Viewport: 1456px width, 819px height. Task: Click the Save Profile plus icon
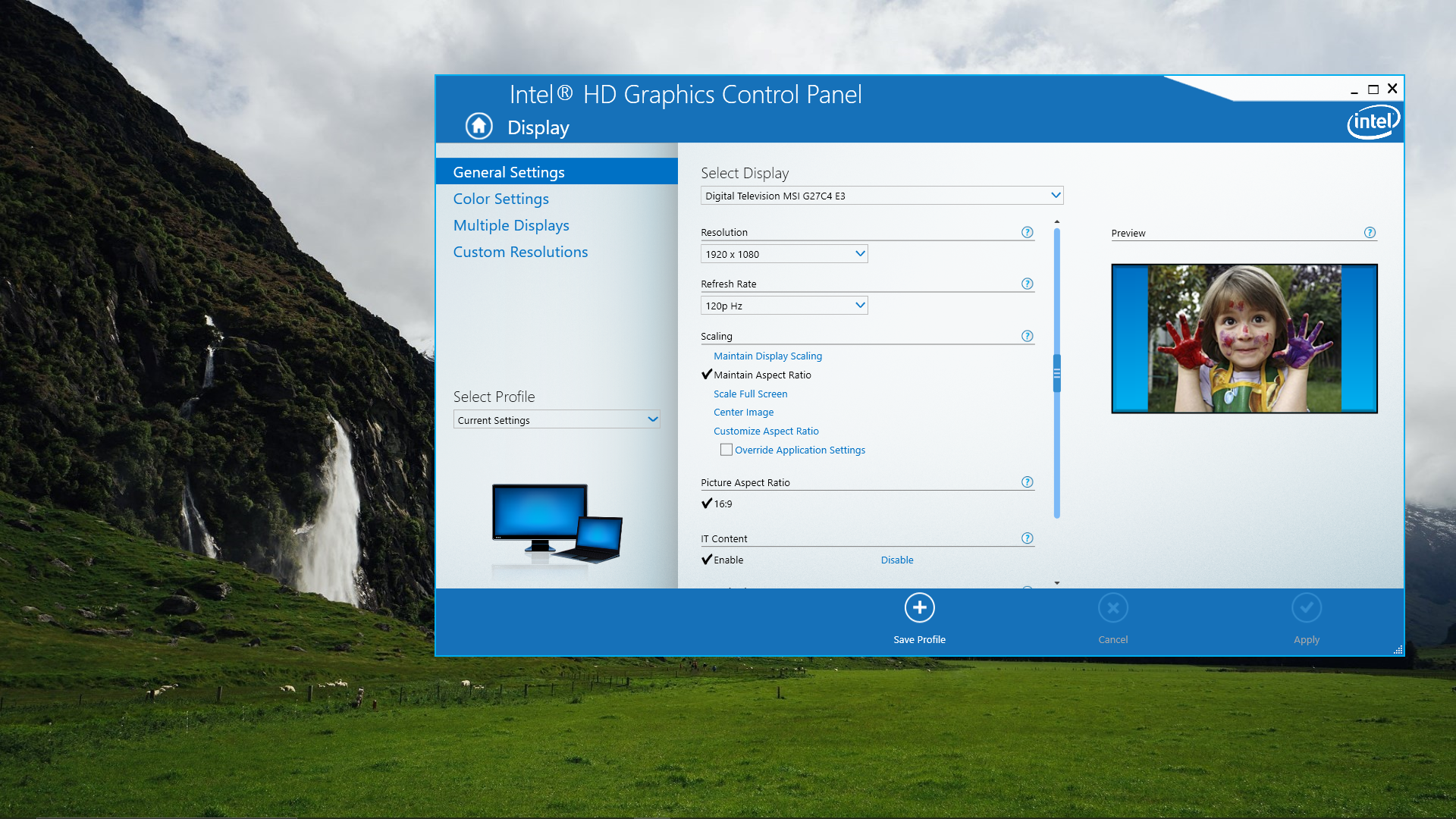point(919,607)
